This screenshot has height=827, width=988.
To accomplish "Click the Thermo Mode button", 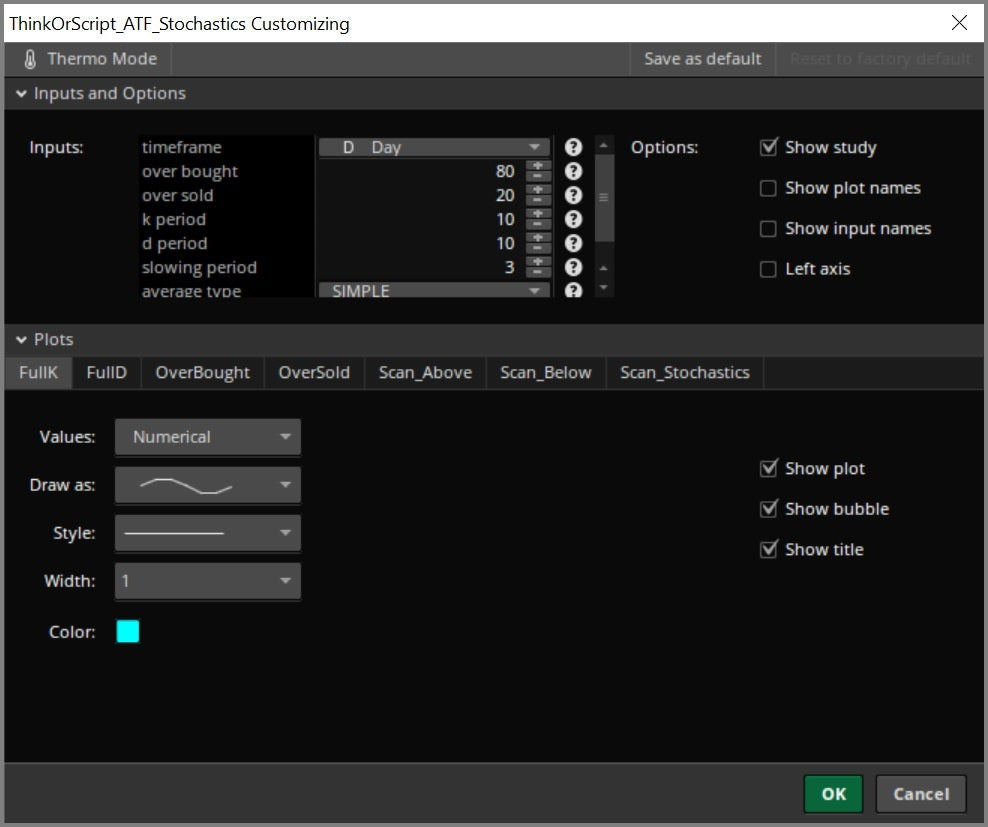I will 88,59.
